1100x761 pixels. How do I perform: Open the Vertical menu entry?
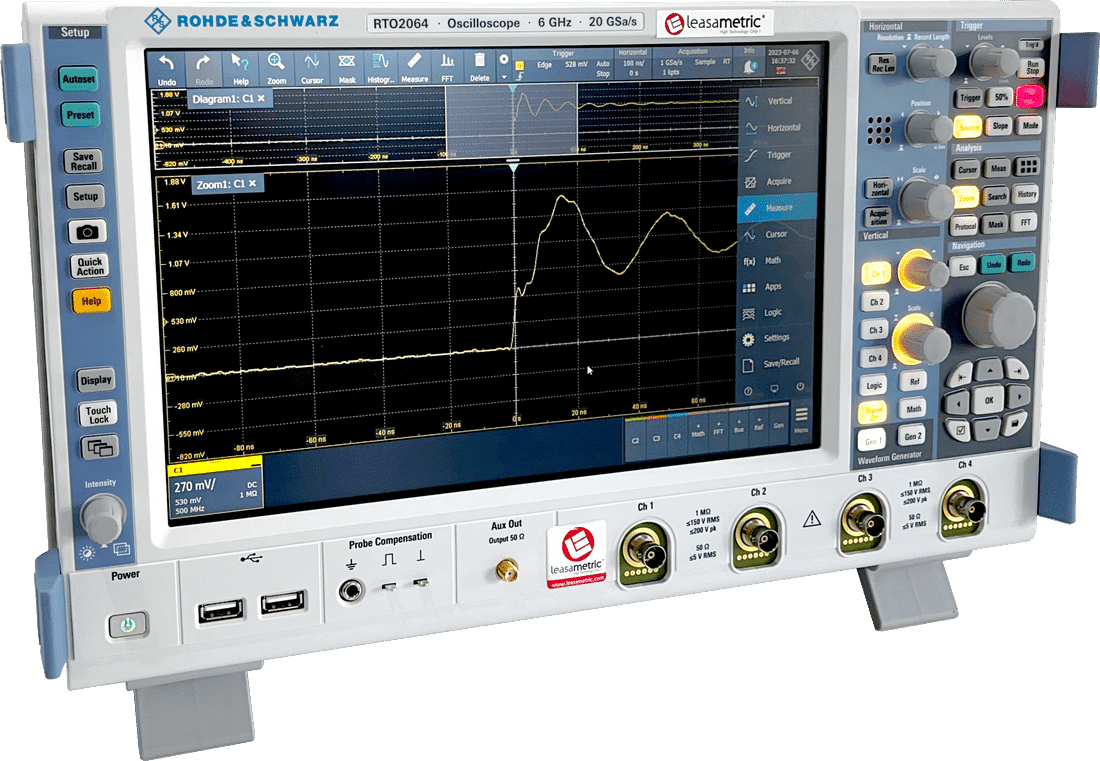pyautogui.click(x=777, y=101)
